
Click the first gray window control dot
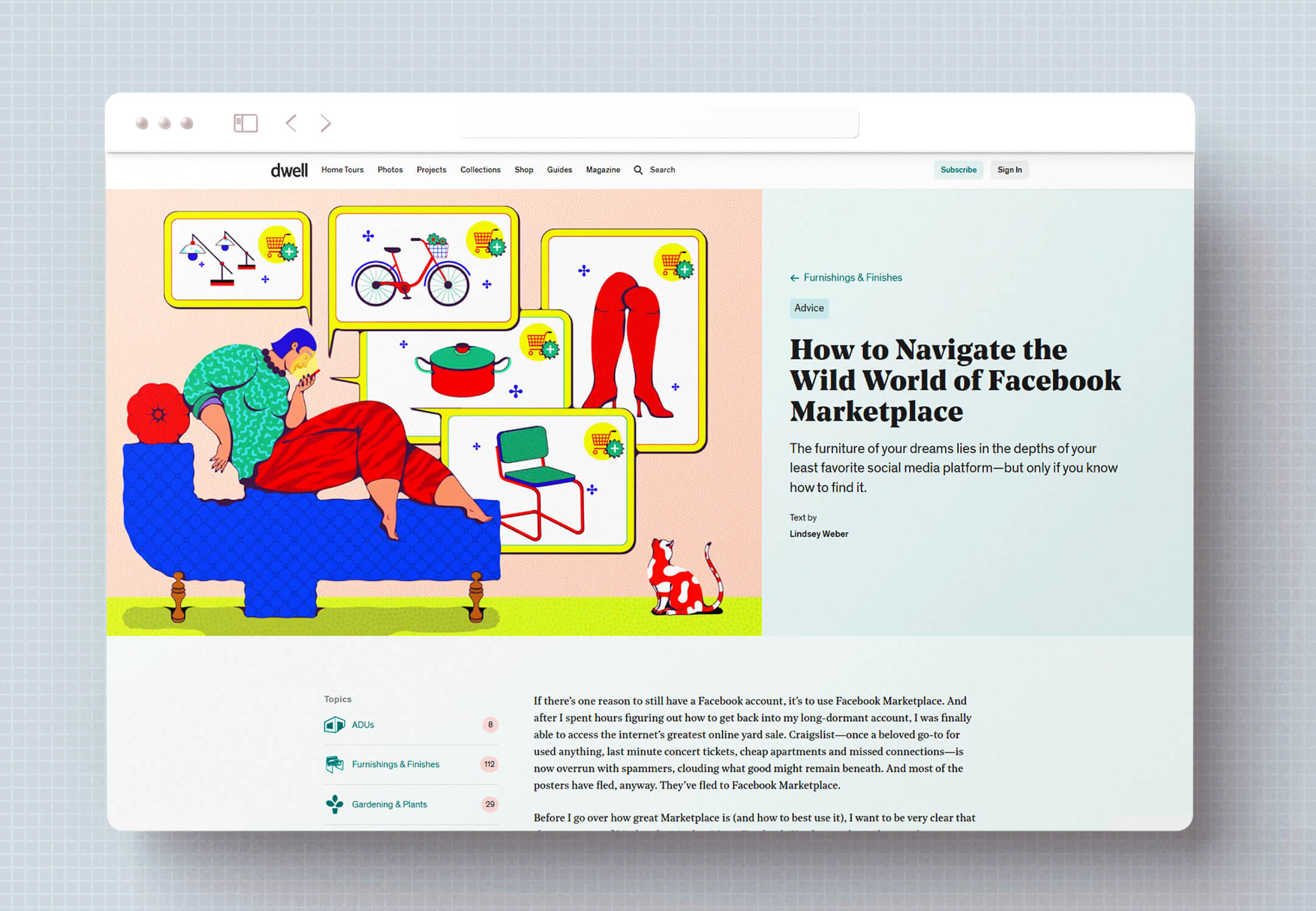pos(142,124)
